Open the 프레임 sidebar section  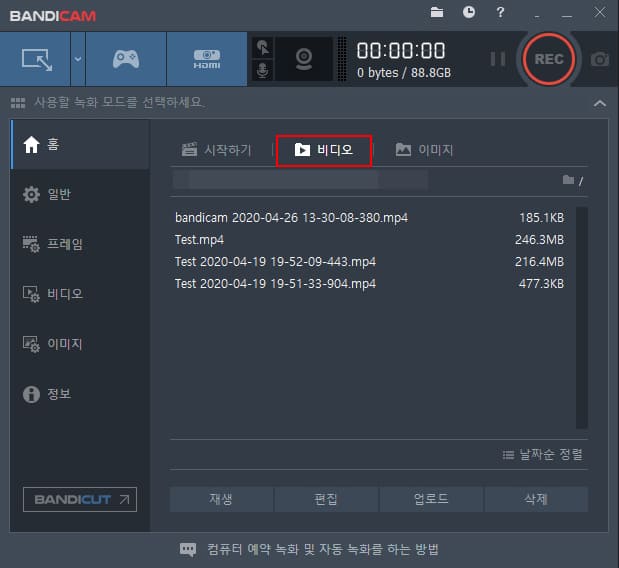pyautogui.click(x=80, y=244)
